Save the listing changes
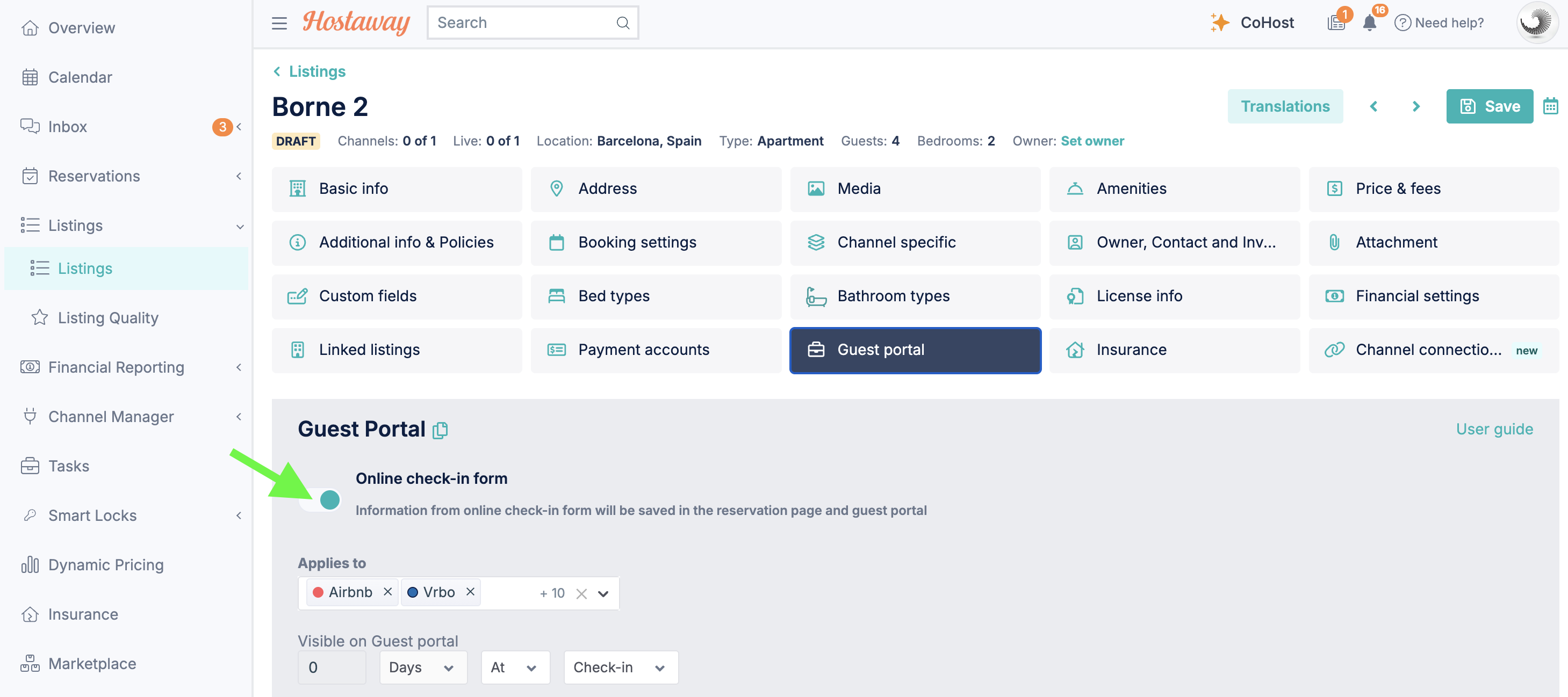1568x697 pixels. pos(1489,106)
